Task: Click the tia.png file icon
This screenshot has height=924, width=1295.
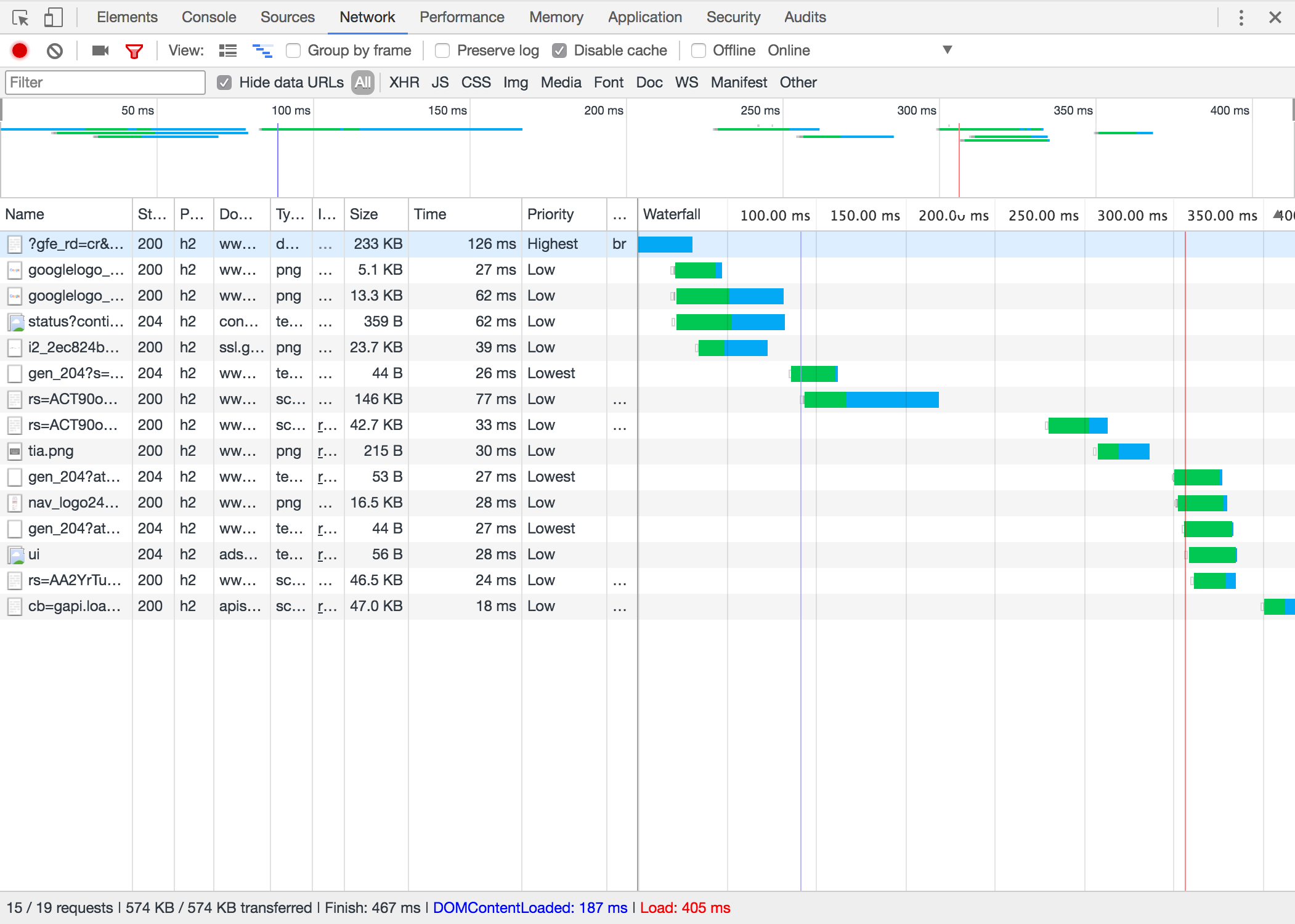Action: coord(15,452)
